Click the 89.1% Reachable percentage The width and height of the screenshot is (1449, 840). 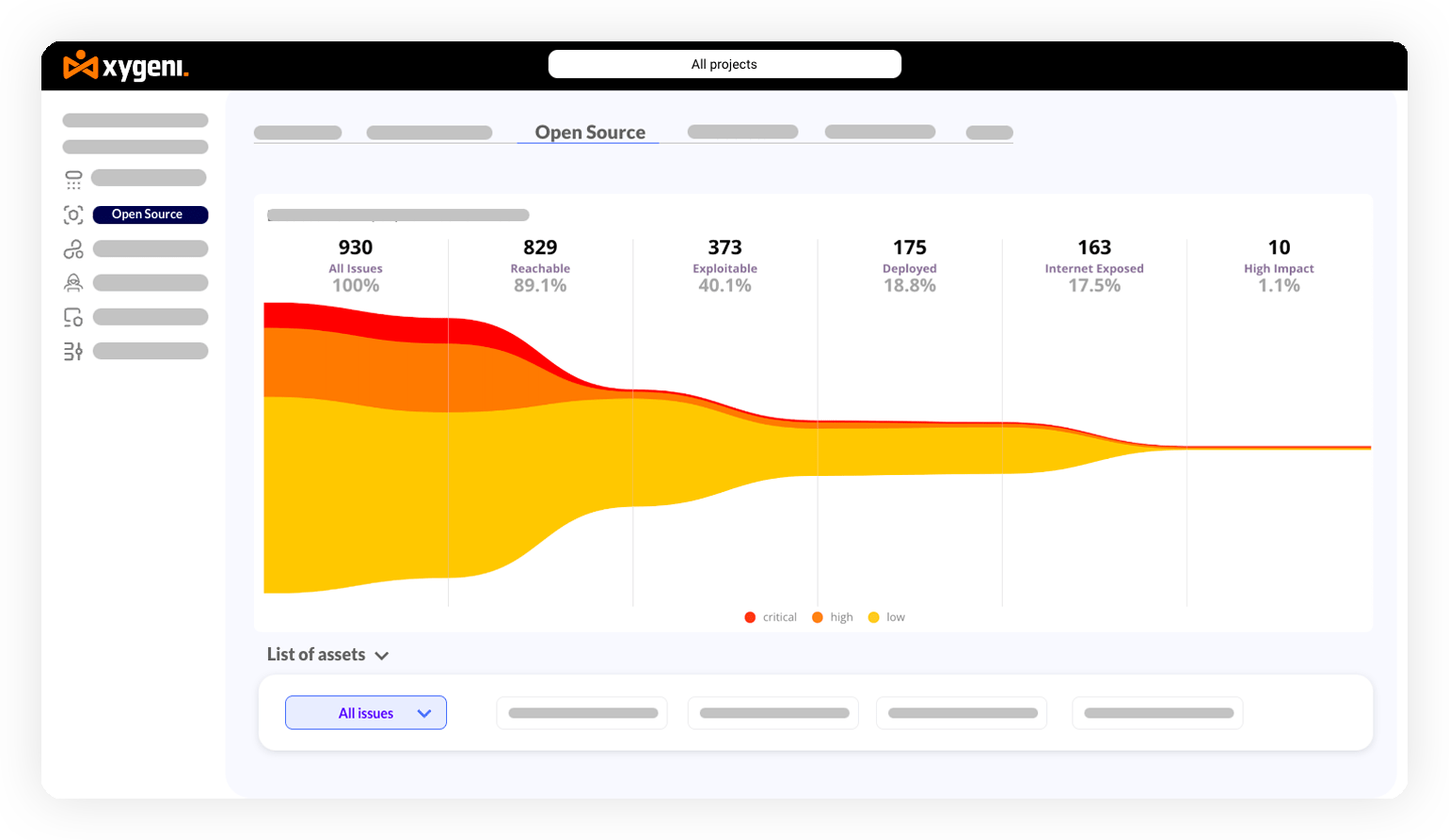point(540,286)
